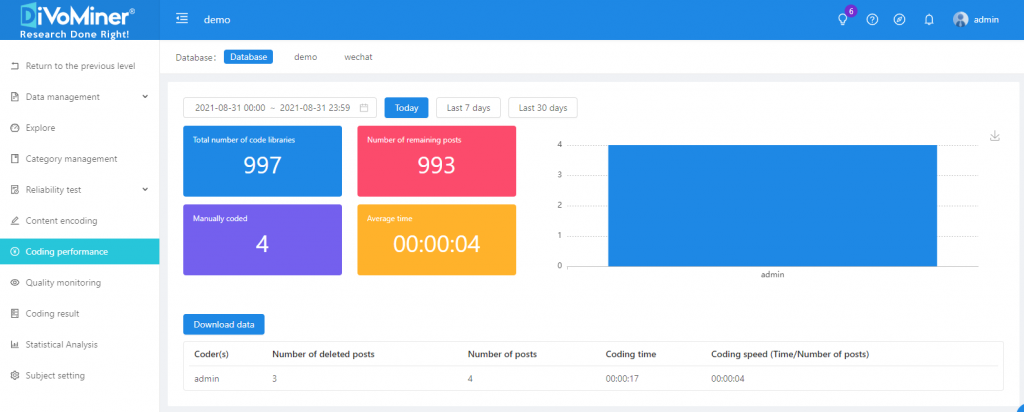Image resolution: width=1024 pixels, height=412 pixels.
Task: Expand the Reliability test submenu
Action: [145, 190]
